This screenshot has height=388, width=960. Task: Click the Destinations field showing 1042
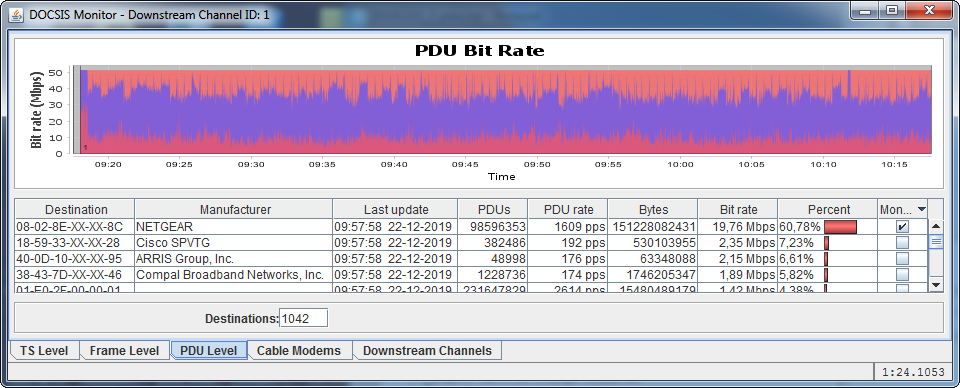[304, 318]
